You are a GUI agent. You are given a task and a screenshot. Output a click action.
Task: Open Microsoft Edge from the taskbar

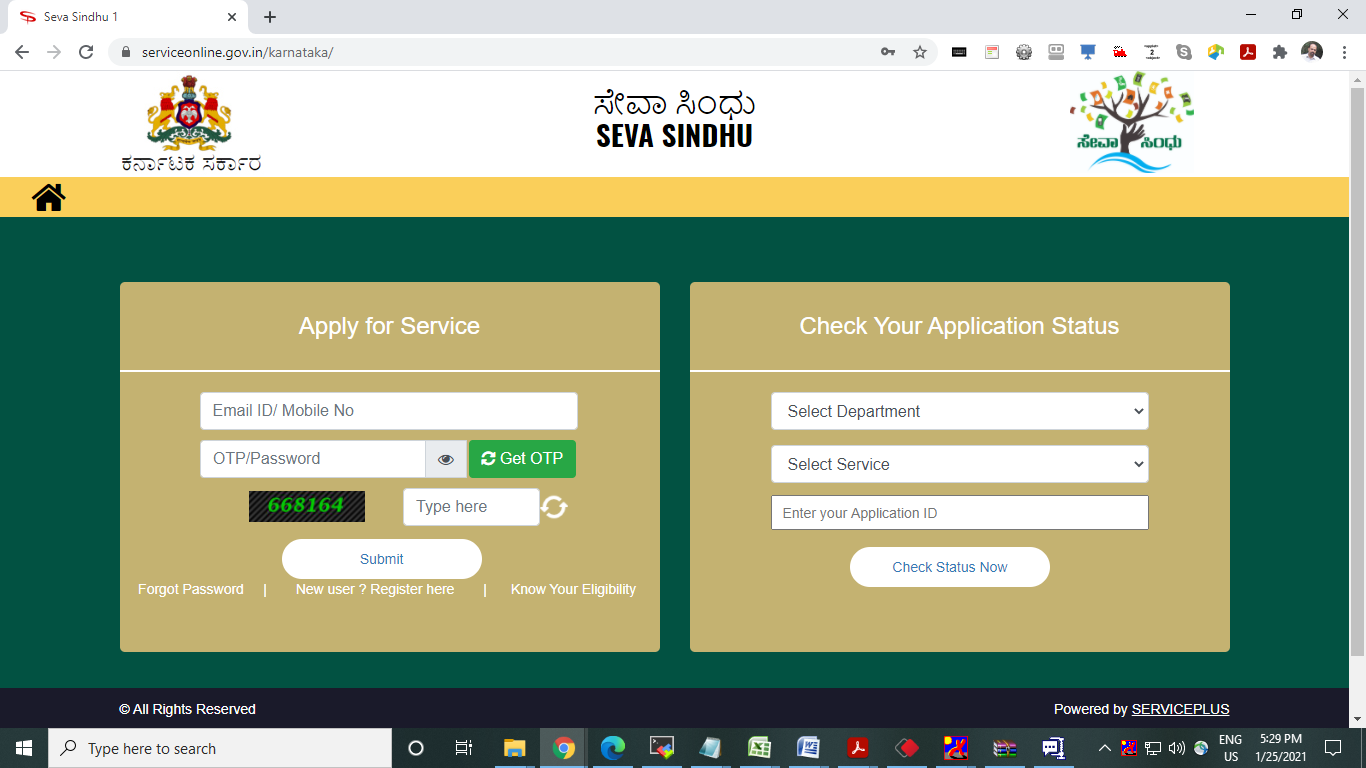click(613, 748)
